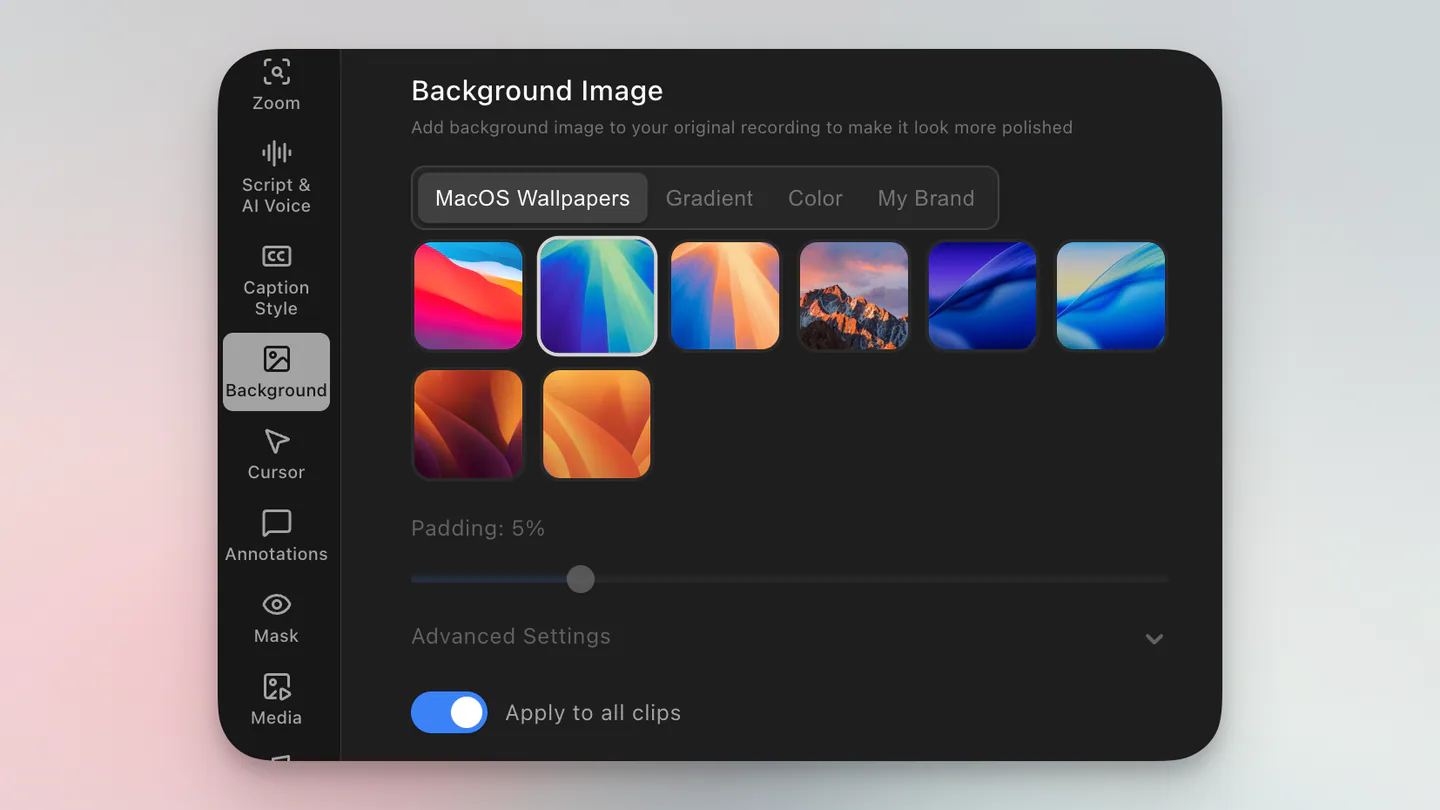Open the Zoom tool in sidebar
Image resolution: width=1440 pixels, height=810 pixels.
(x=276, y=84)
